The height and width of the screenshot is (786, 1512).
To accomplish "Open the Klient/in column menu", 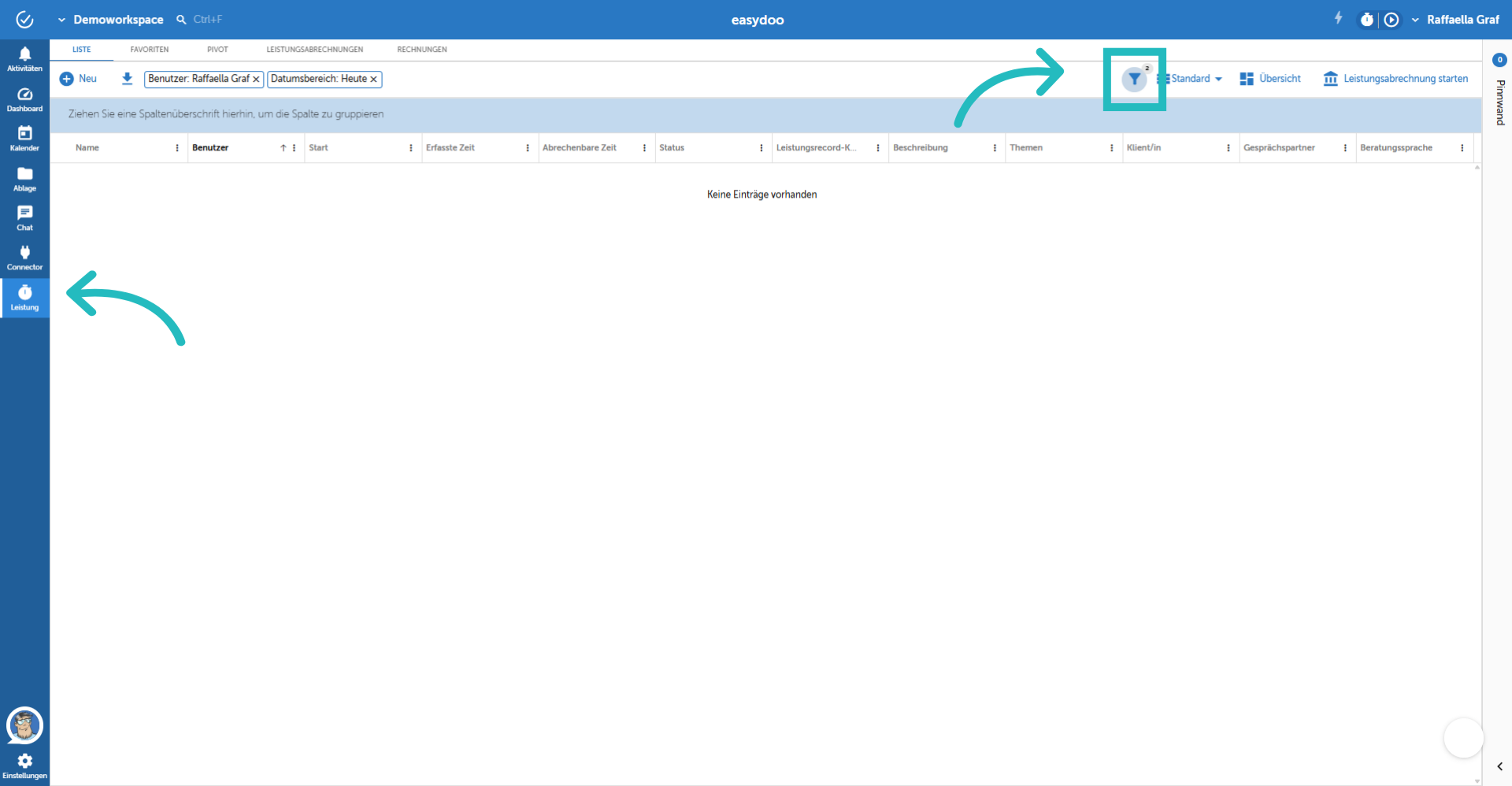I will 1228,148.
